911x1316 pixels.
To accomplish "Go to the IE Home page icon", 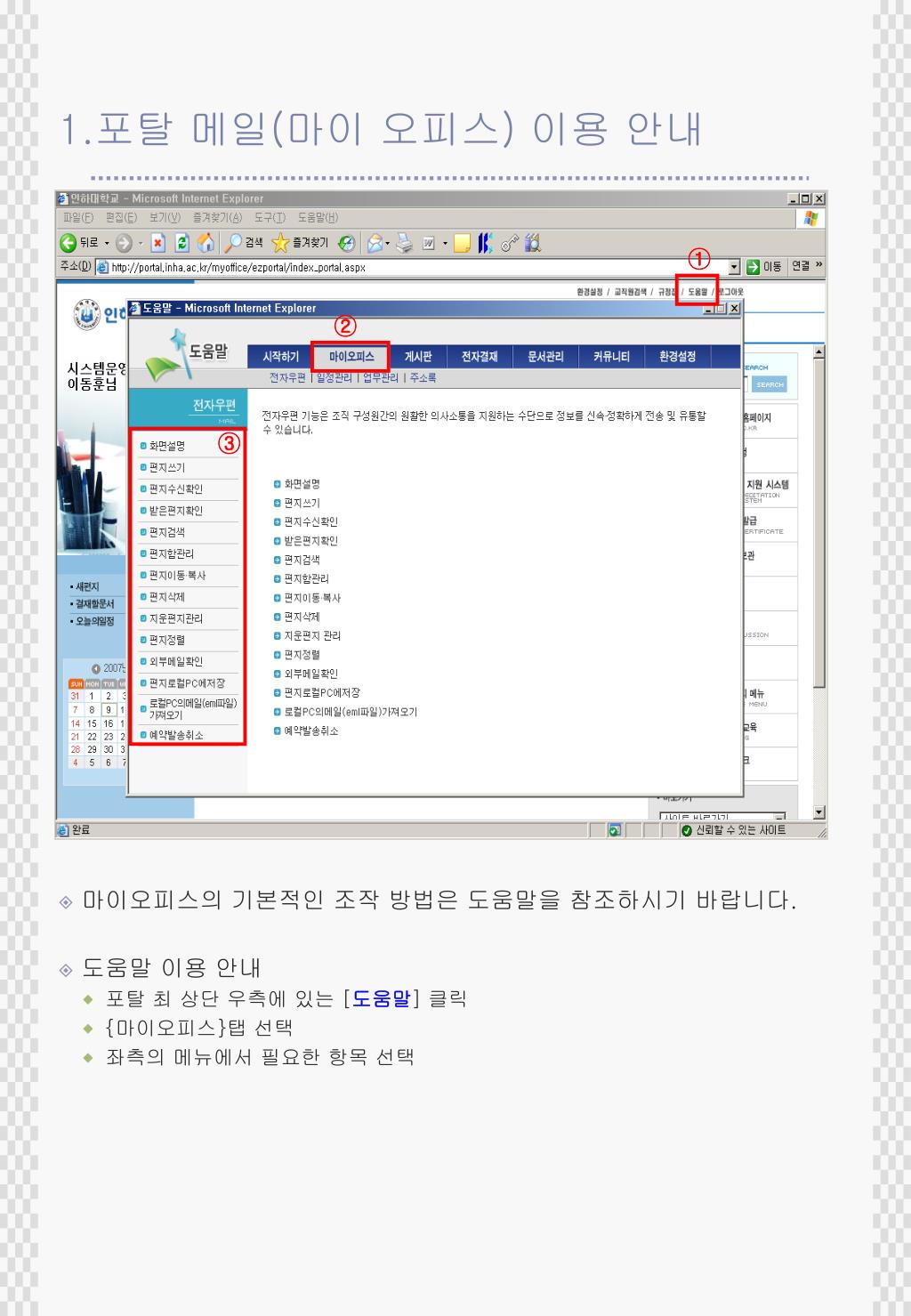I will [205, 243].
